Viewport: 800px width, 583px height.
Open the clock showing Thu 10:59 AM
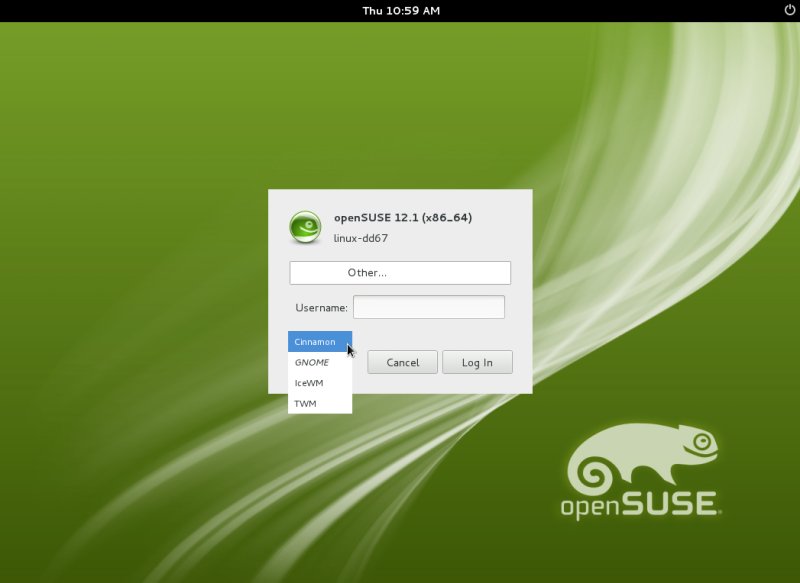[401, 11]
